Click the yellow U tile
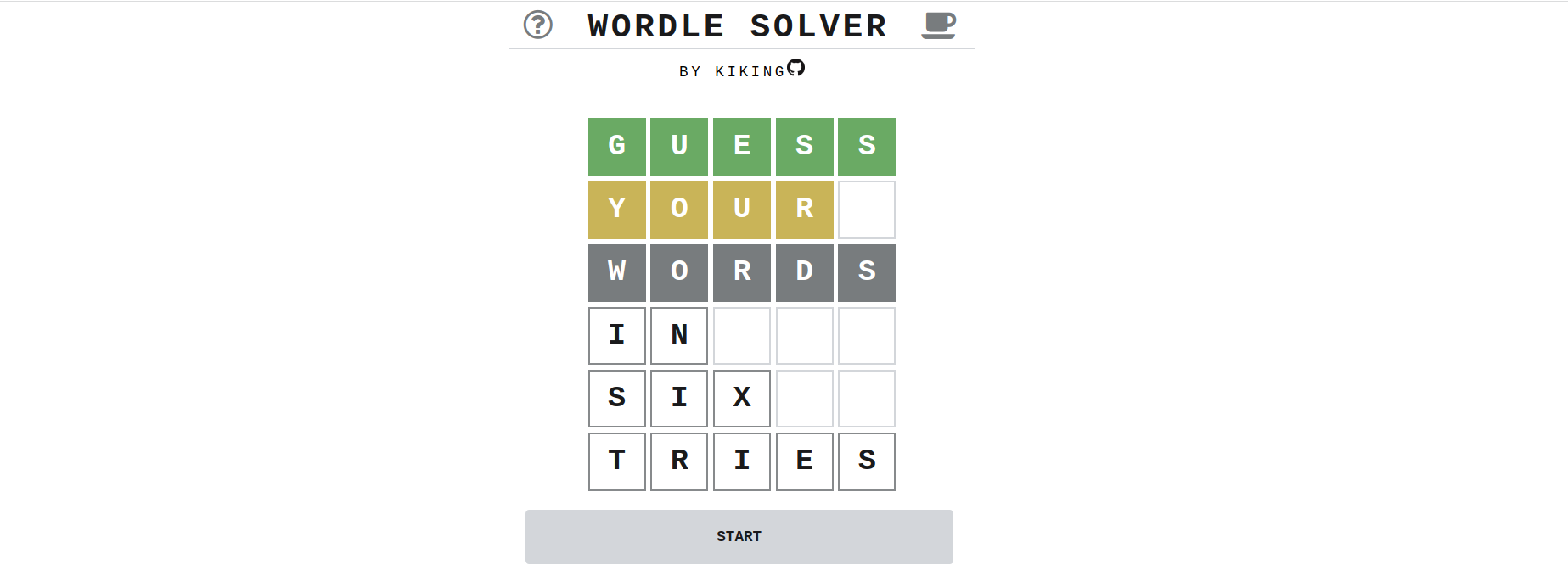Screen dimensions: 1568x570 (x=742, y=210)
